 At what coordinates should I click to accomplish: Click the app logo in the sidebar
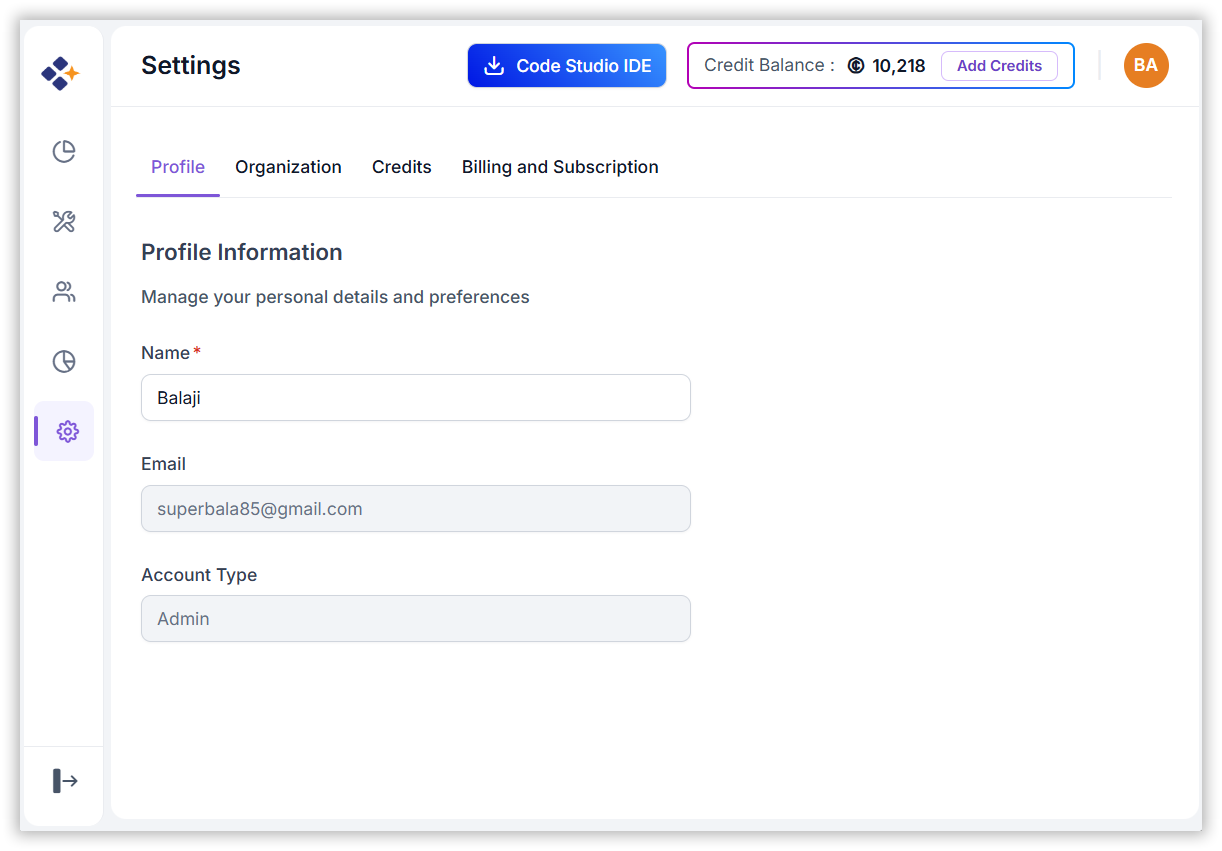[x=60, y=73]
